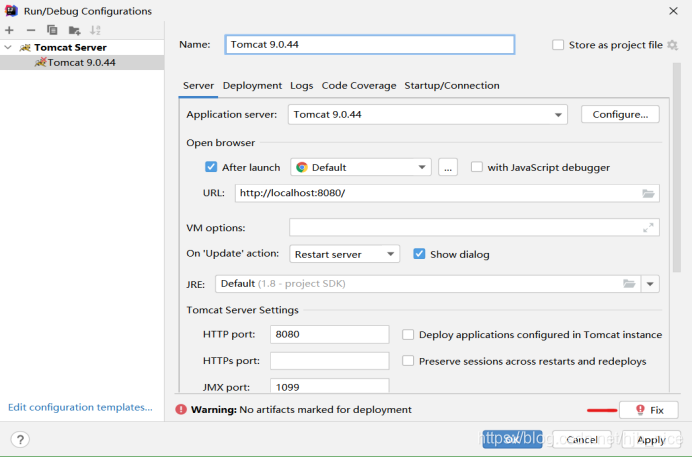Screen dimensions: 693x457
Task: Remove the selected configuration
Action: click(x=30, y=30)
